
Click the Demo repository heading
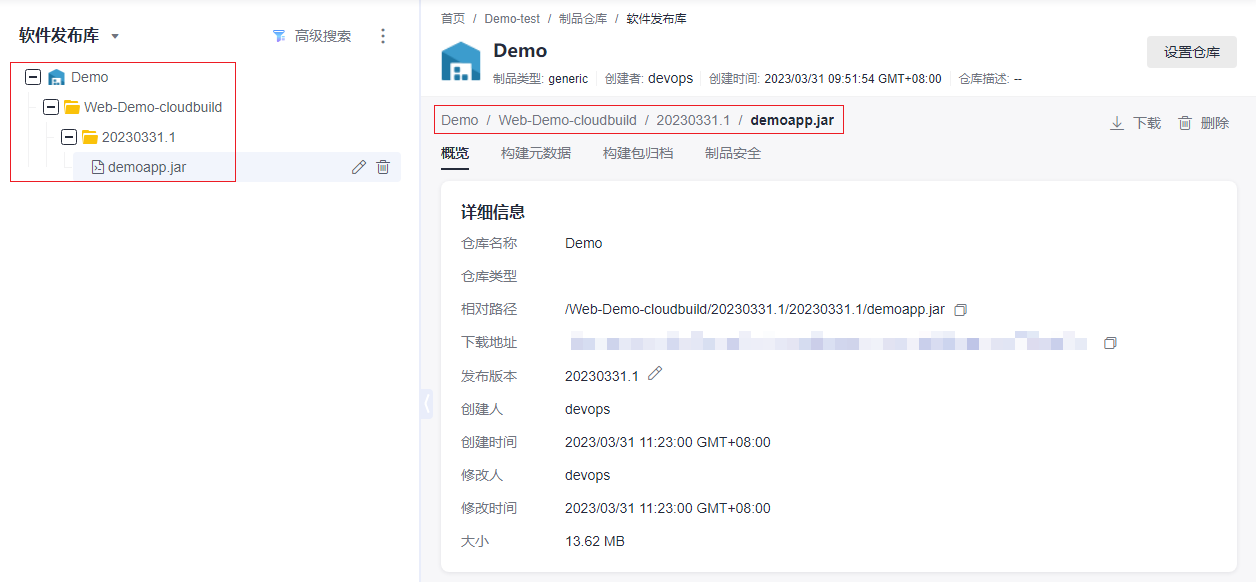520,51
